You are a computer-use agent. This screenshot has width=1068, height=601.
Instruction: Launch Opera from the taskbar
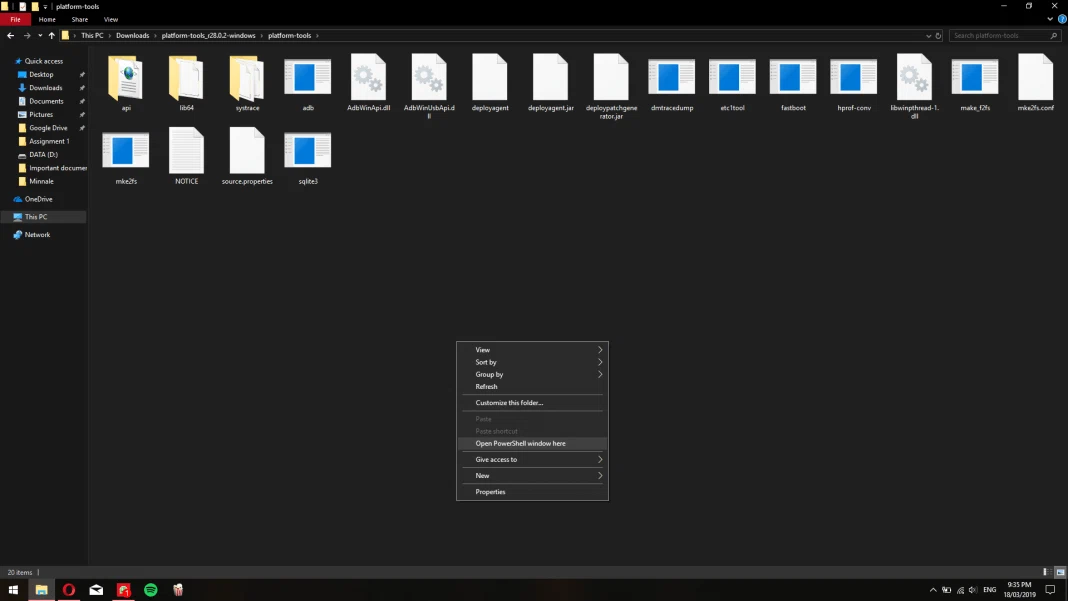pos(69,590)
